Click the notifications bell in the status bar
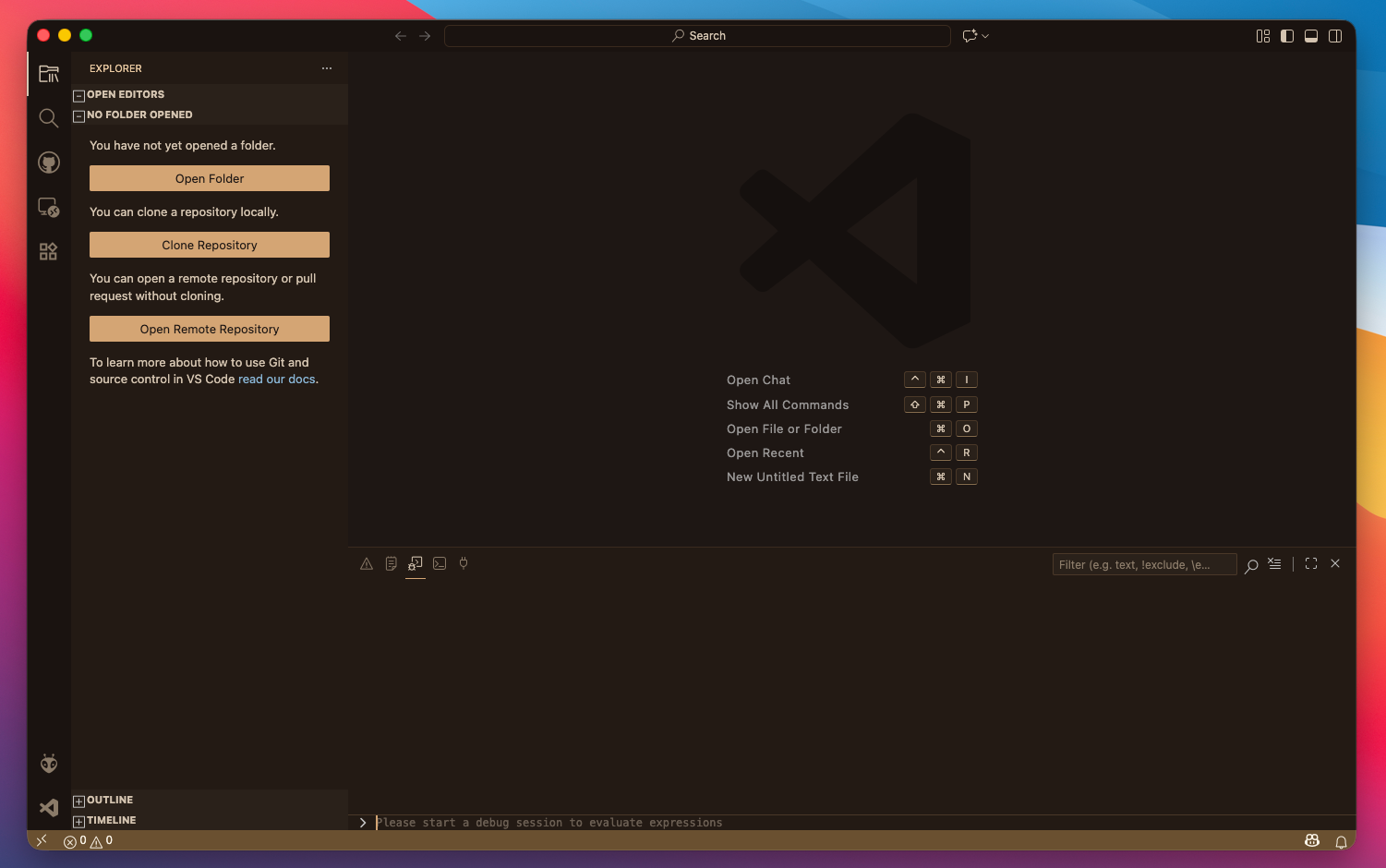This screenshot has width=1386, height=868. click(1342, 841)
